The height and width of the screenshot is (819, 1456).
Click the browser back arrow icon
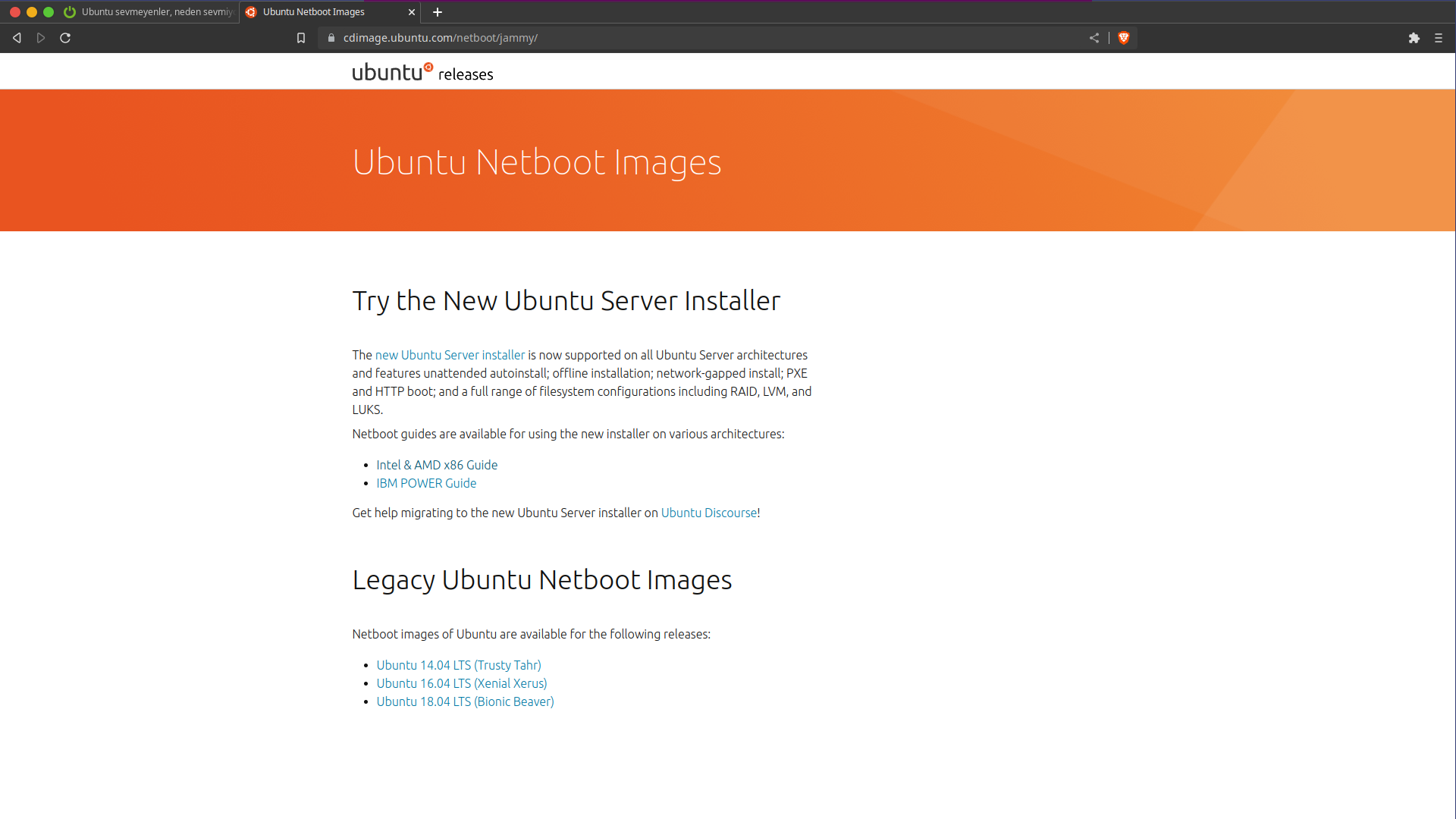[x=17, y=38]
